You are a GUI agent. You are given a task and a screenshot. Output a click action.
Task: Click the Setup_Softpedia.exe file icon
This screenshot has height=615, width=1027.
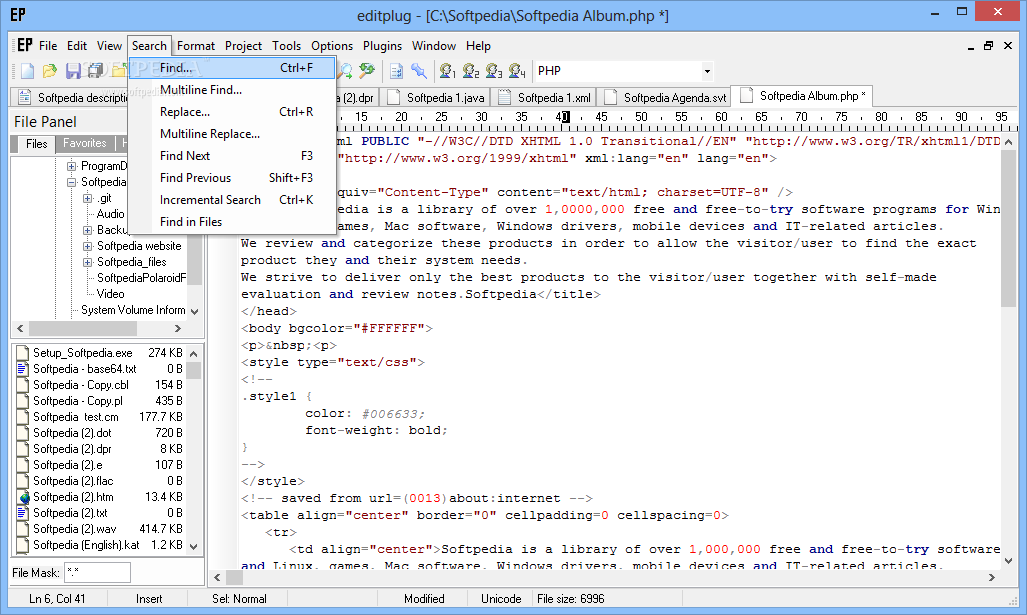pyautogui.click(x=23, y=353)
